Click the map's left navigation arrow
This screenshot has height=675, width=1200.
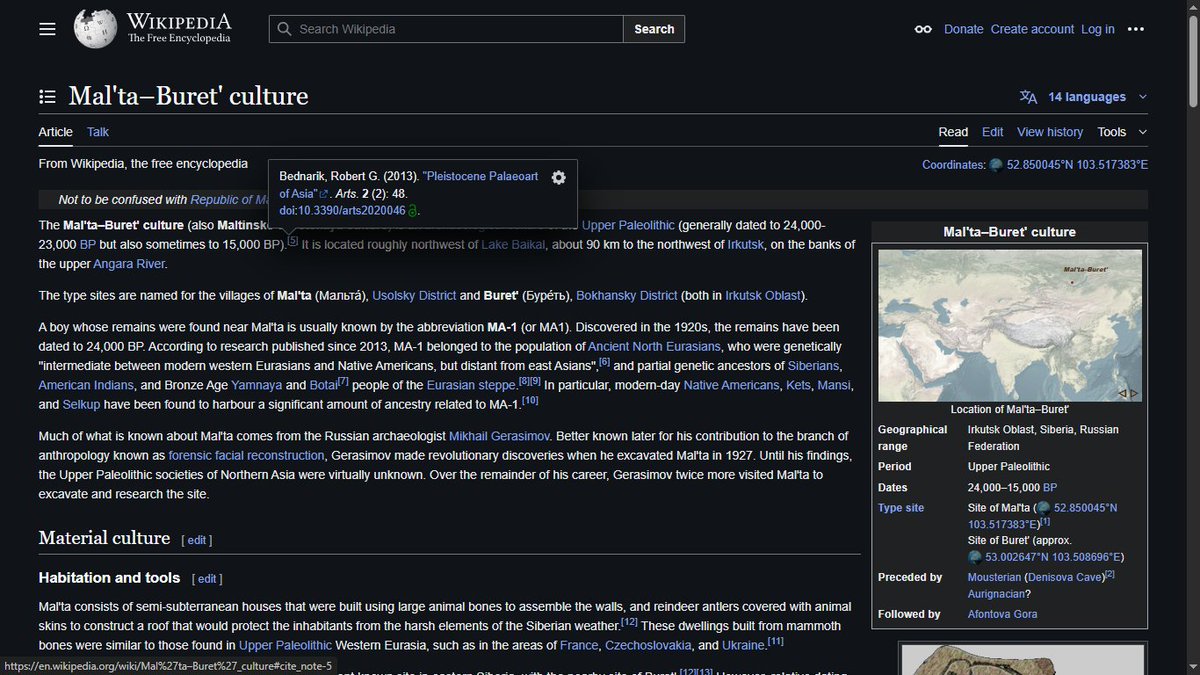click(1122, 393)
